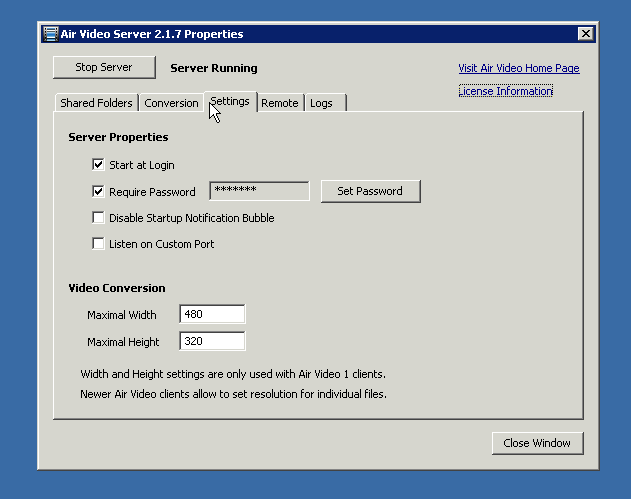Click the Set Password button

[371, 191]
